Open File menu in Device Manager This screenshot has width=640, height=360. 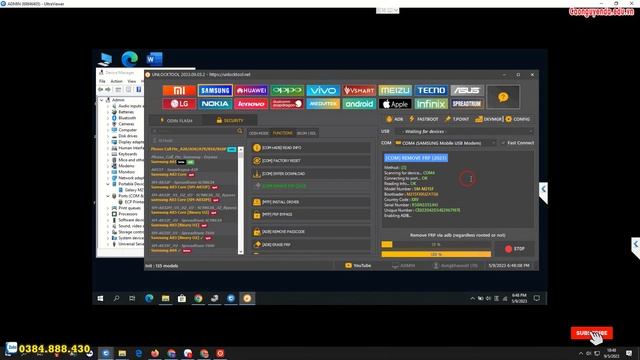point(102,81)
